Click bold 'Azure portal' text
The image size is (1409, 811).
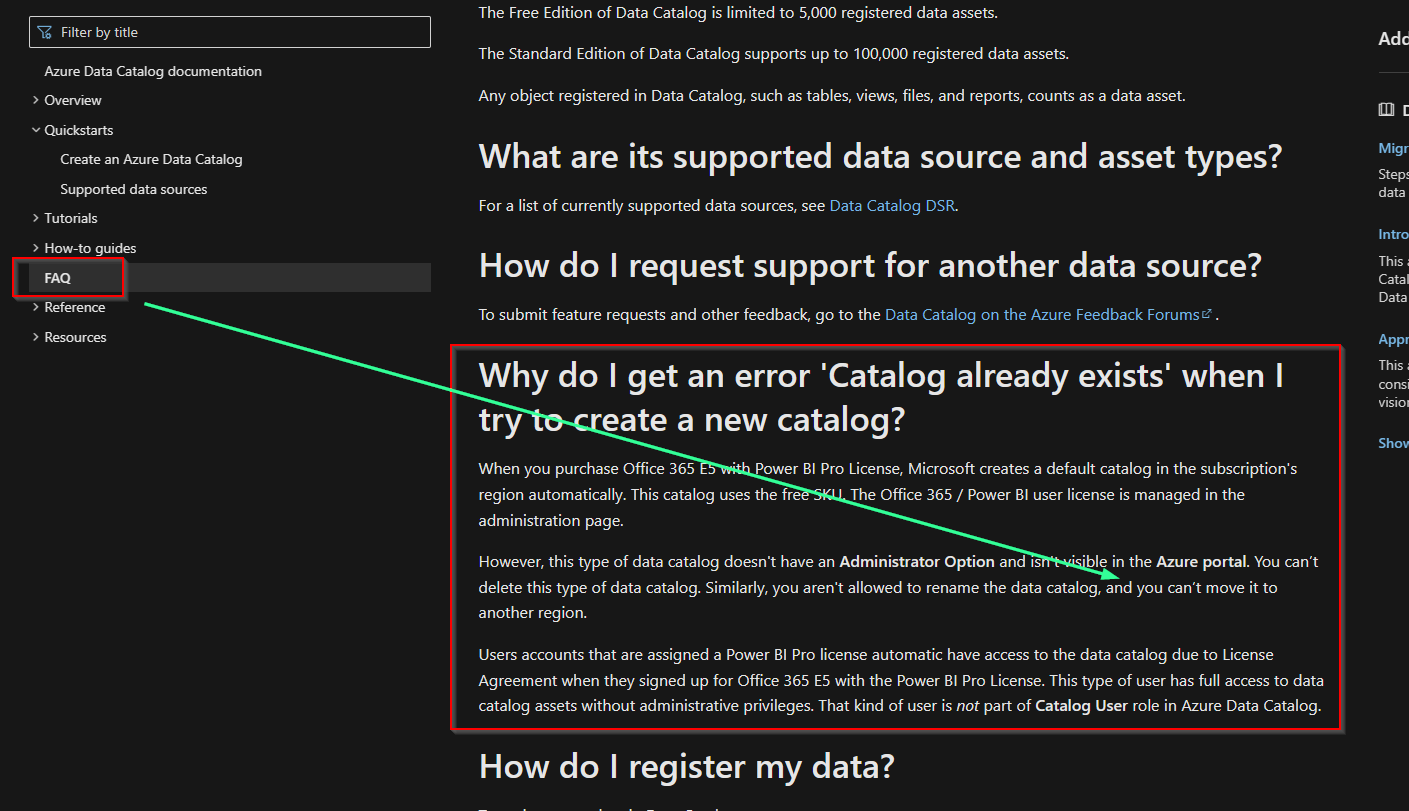[x=1201, y=561]
